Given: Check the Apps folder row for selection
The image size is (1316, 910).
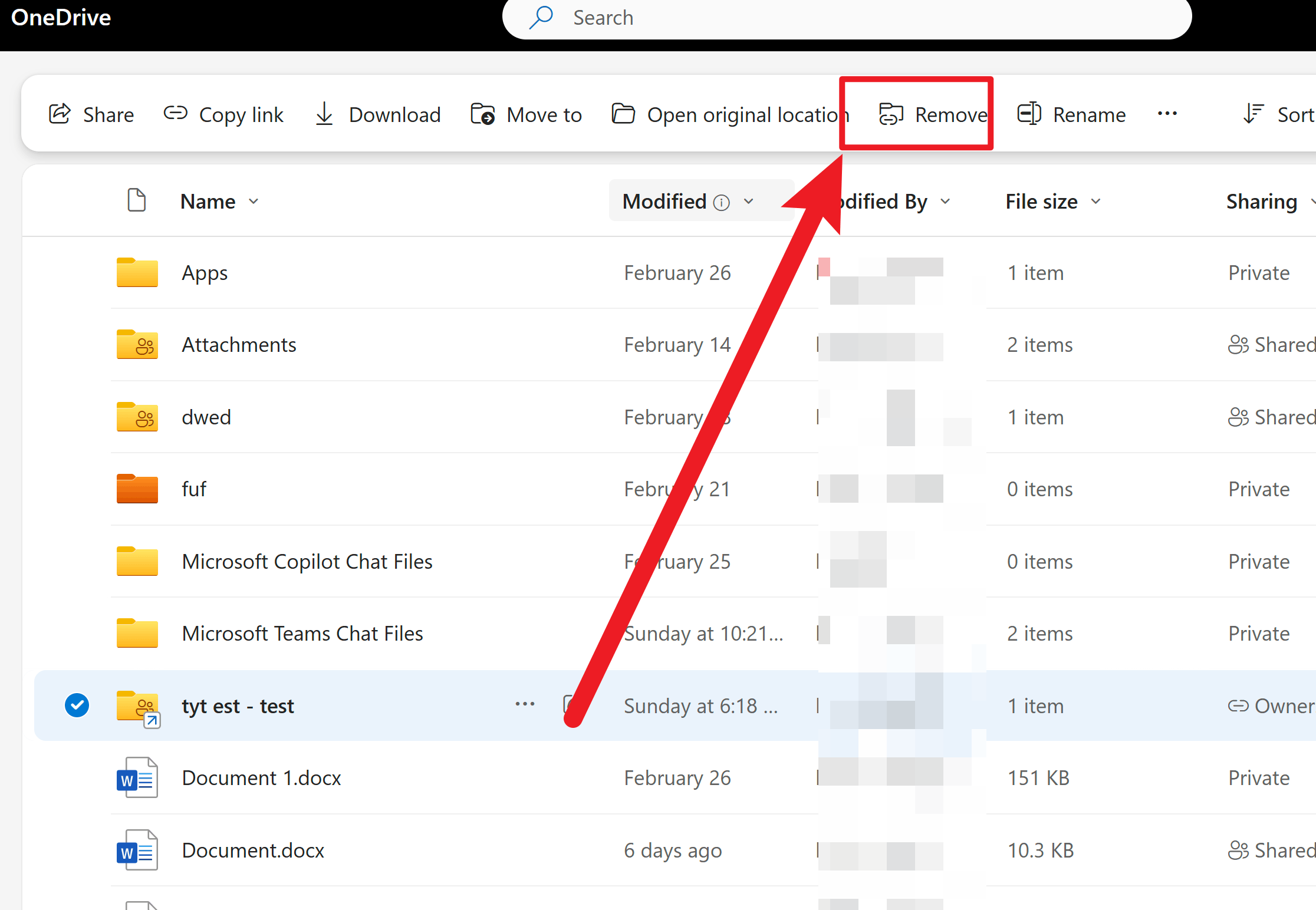Looking at the screenshot, I should [x=77, y=272].
